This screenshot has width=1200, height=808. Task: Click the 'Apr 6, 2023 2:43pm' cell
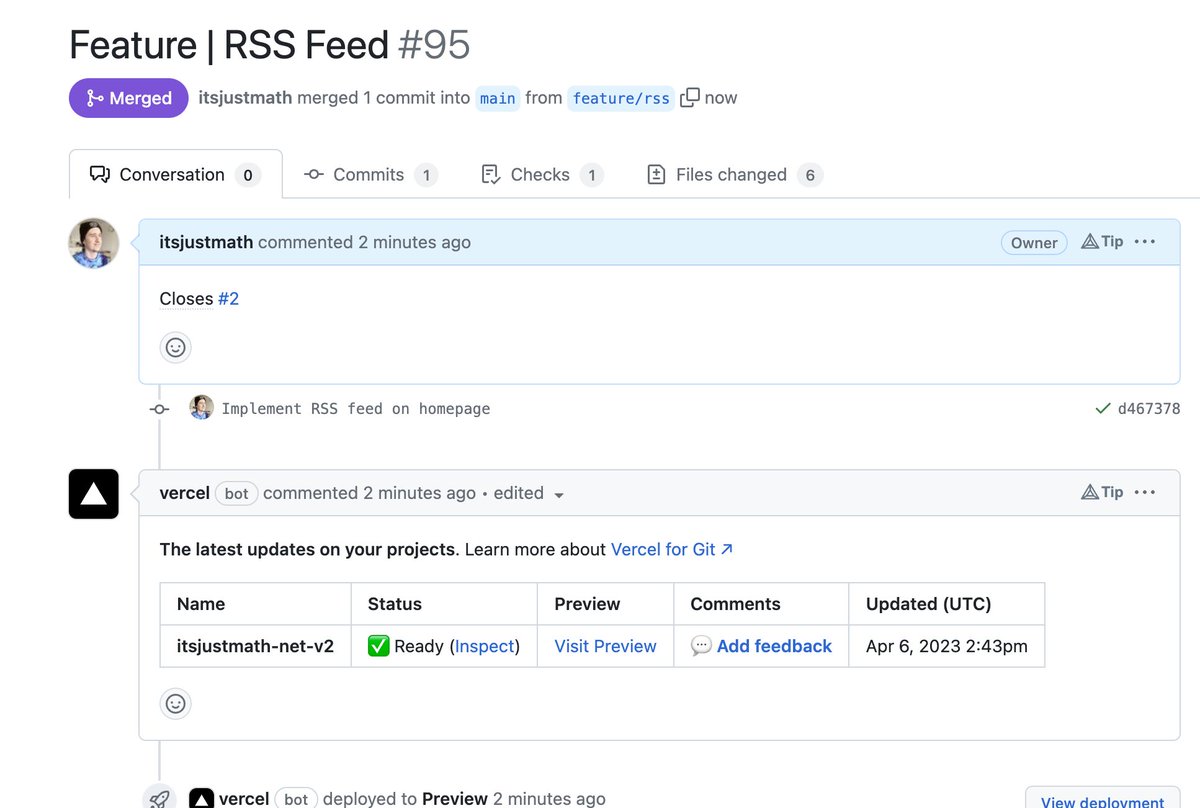[947, 646]
